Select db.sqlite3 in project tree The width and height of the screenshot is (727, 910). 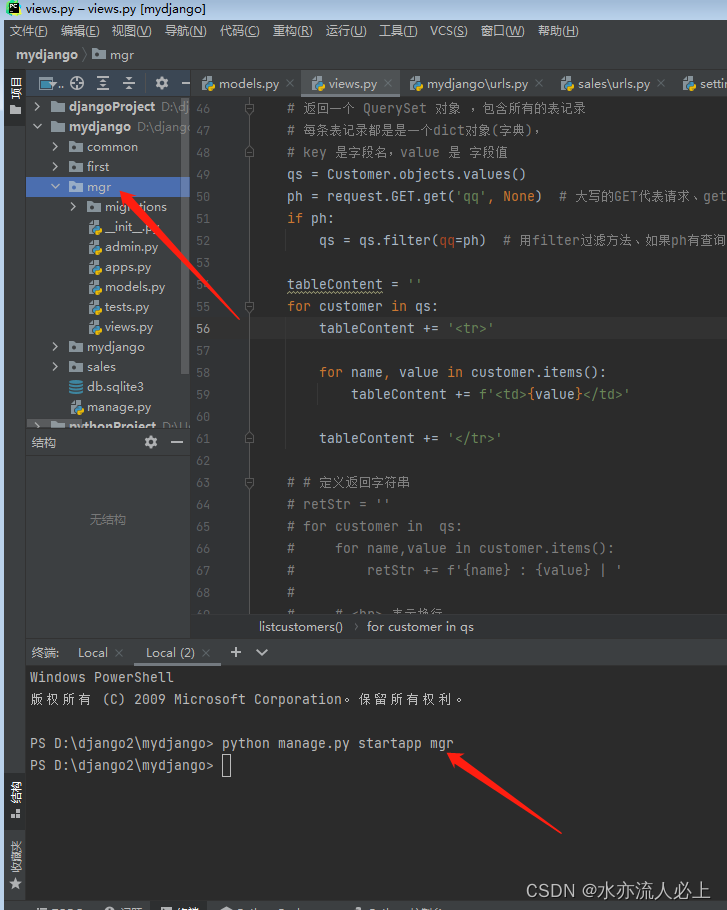106,387
